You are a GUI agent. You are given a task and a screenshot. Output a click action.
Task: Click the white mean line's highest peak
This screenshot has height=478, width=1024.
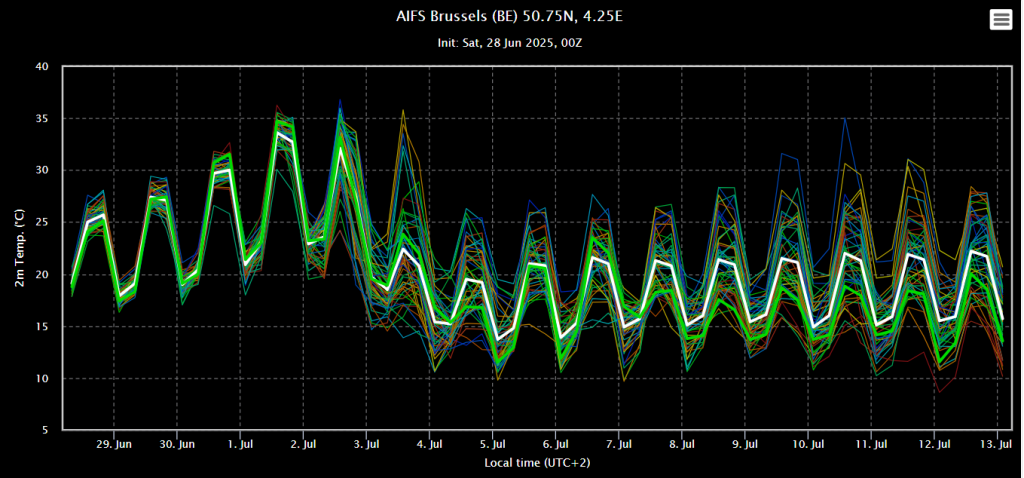coord(278,133)
